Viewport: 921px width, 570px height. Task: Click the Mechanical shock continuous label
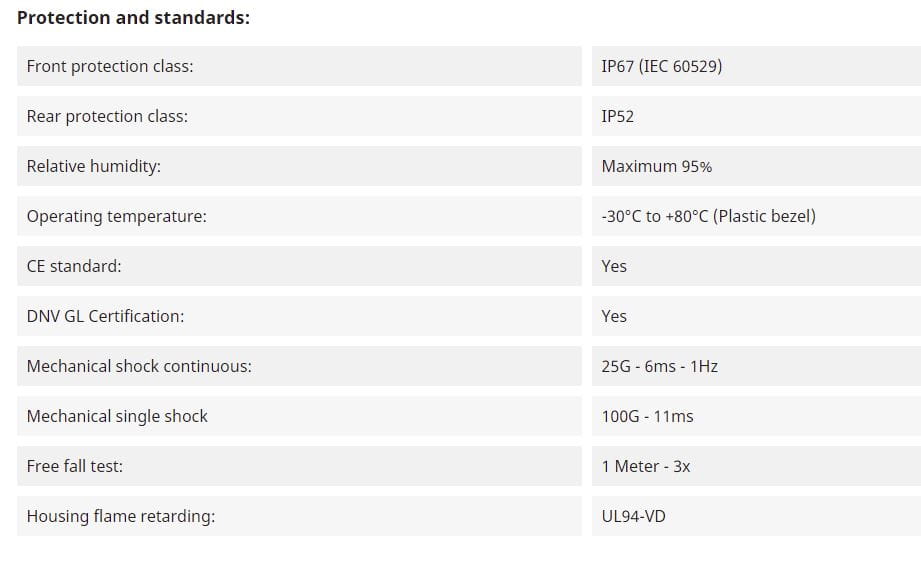[139, 366]
